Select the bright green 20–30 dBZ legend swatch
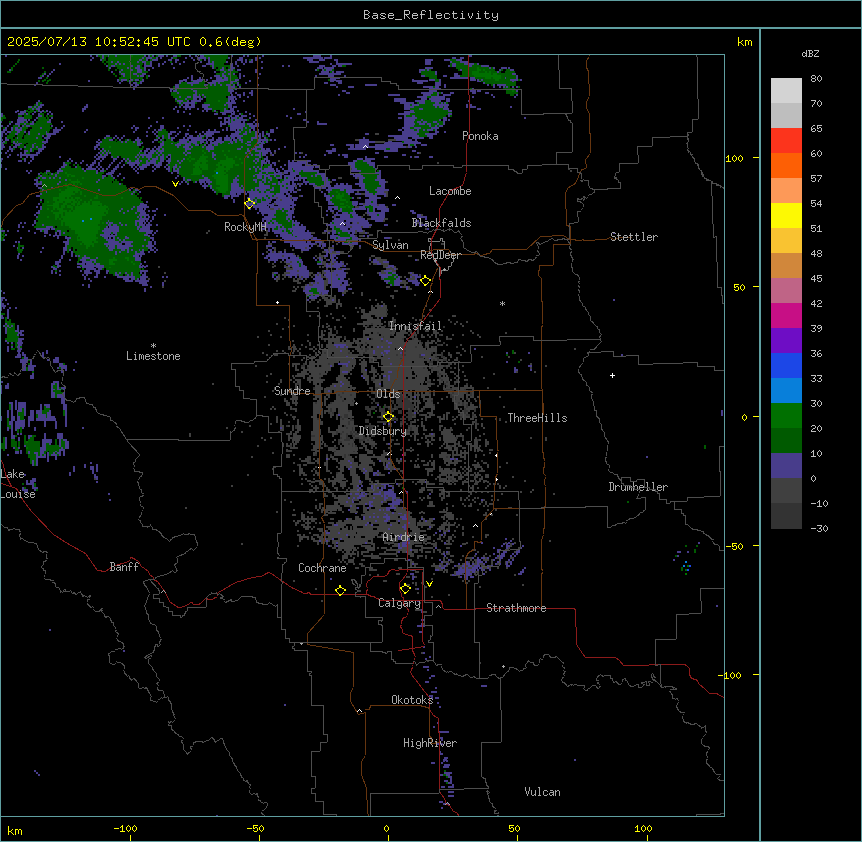Image resolution: width=862 pixels, height=842 pixels. click(x=786, y=416)
